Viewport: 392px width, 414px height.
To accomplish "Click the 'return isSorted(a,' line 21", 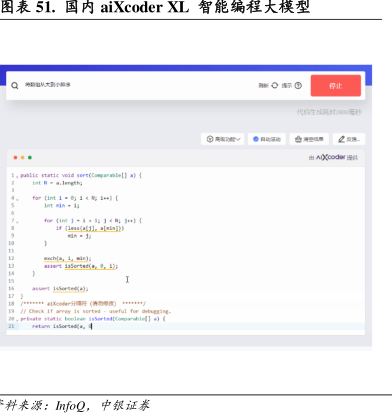I will coord(62,326).
